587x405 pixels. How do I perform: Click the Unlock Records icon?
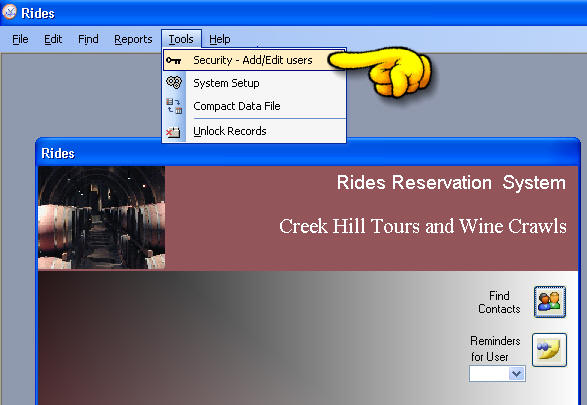pos(173,132)
